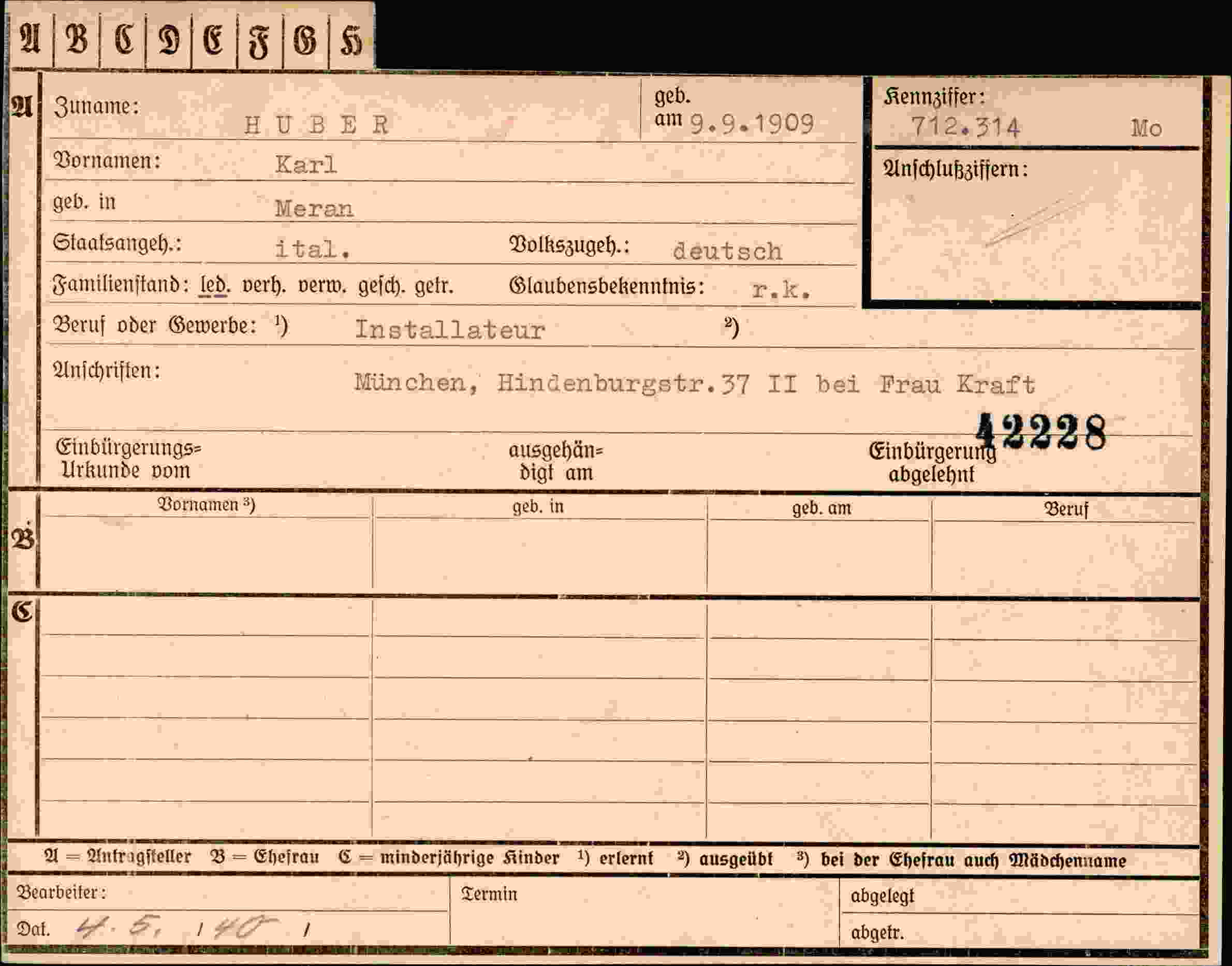Click the Beruf column header
The height and width of the screenshot is (966, 1232).
[x=1066, y=509]
